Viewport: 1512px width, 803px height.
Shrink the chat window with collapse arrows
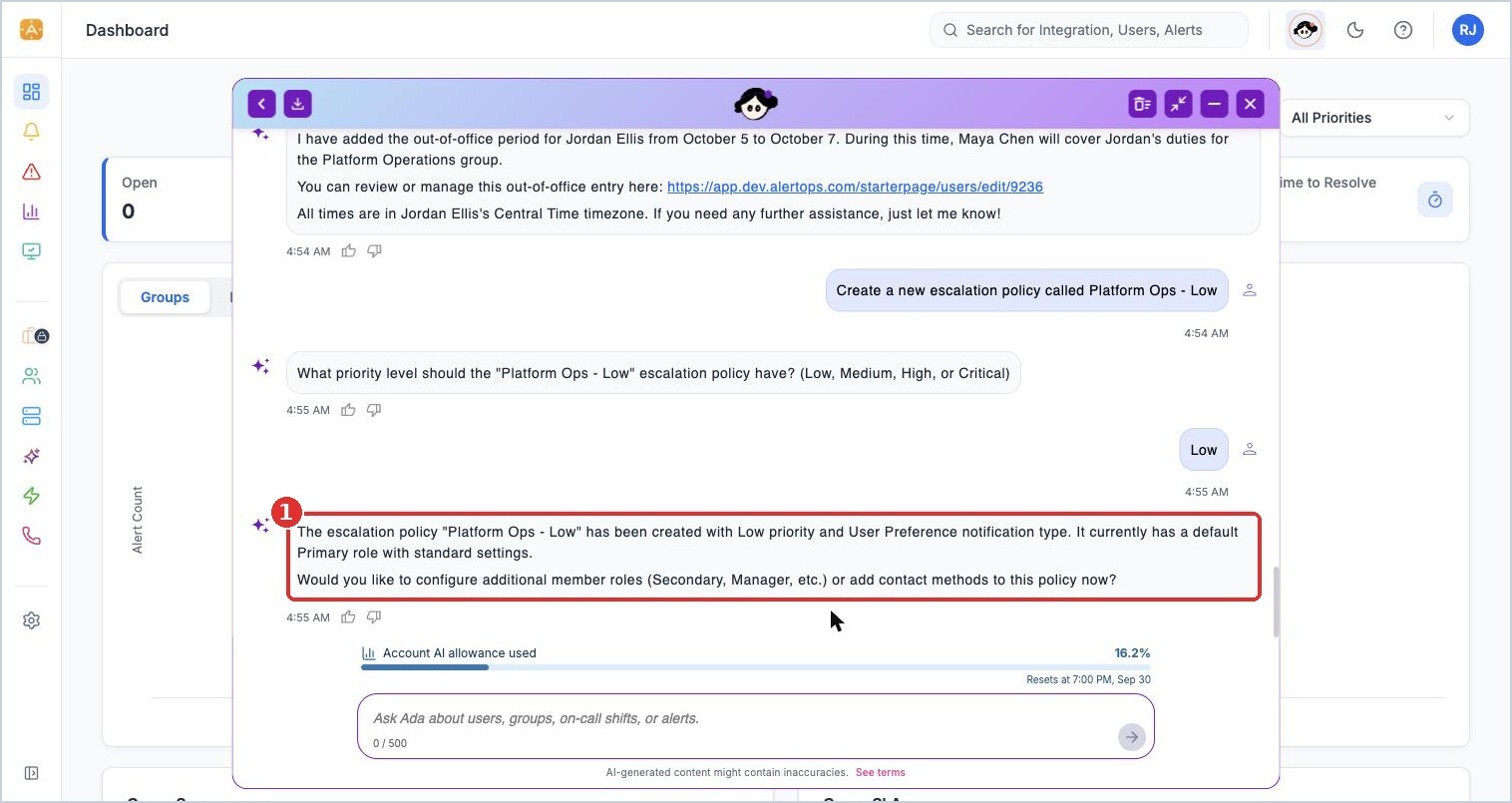click(x=1179, y=104)
